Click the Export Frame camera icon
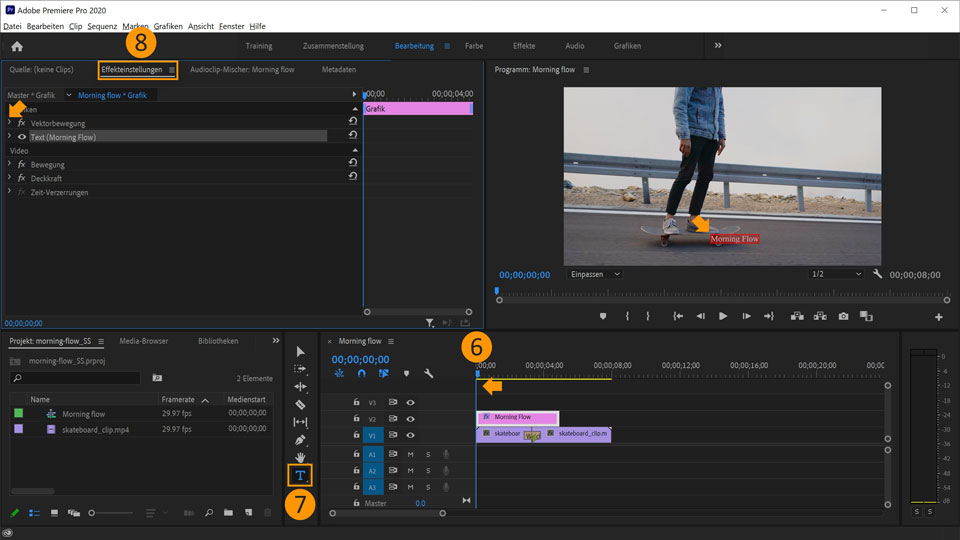960x540 pixels. coord(843,316)
